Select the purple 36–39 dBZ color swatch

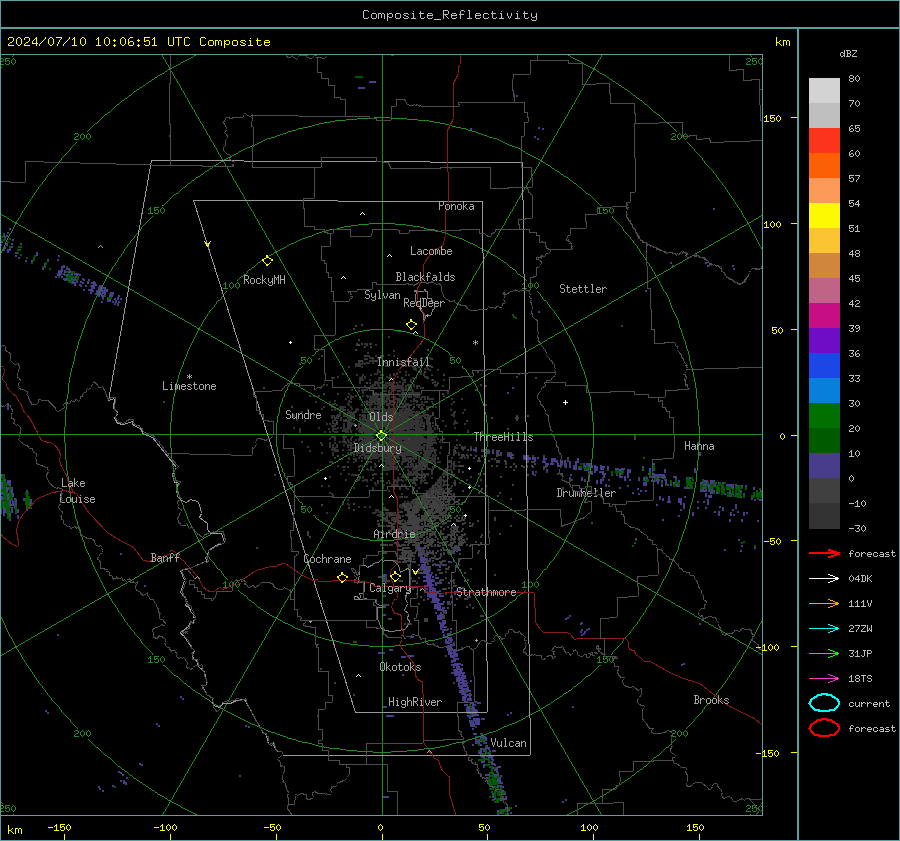click(x=824, y=341)
